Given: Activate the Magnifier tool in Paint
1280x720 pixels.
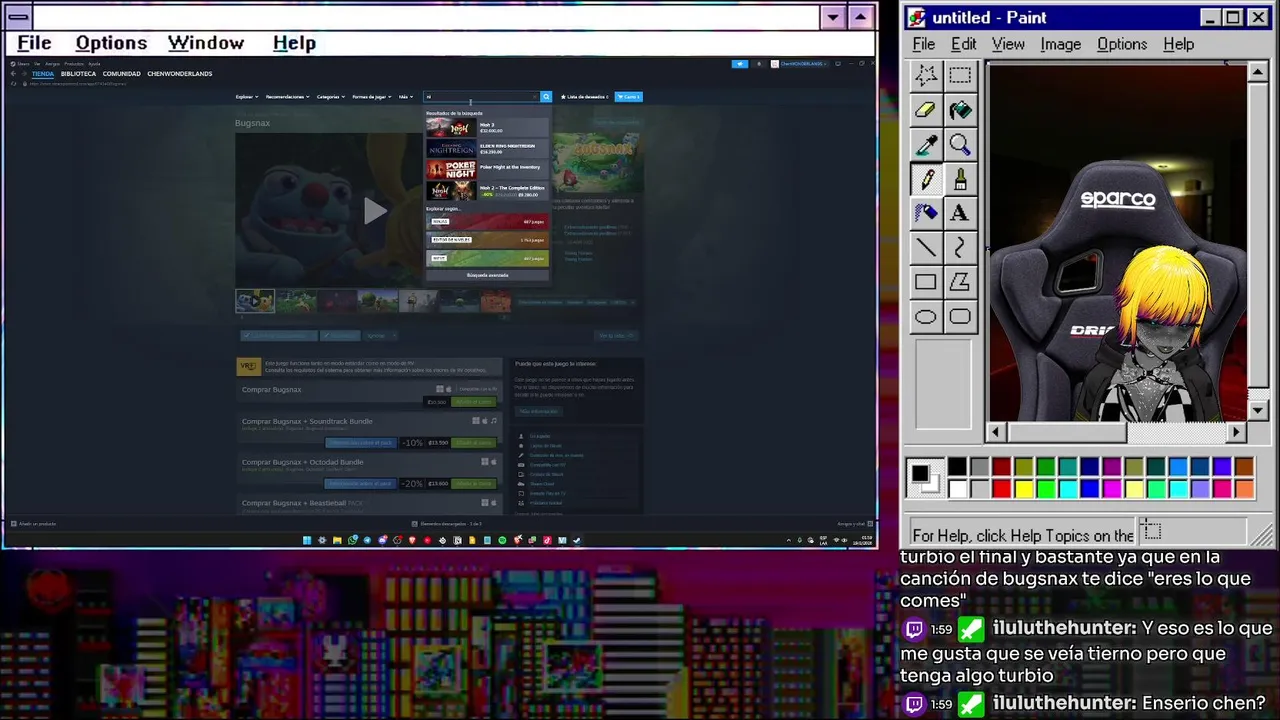Looking at the screenshot, I should pos(960,146).
